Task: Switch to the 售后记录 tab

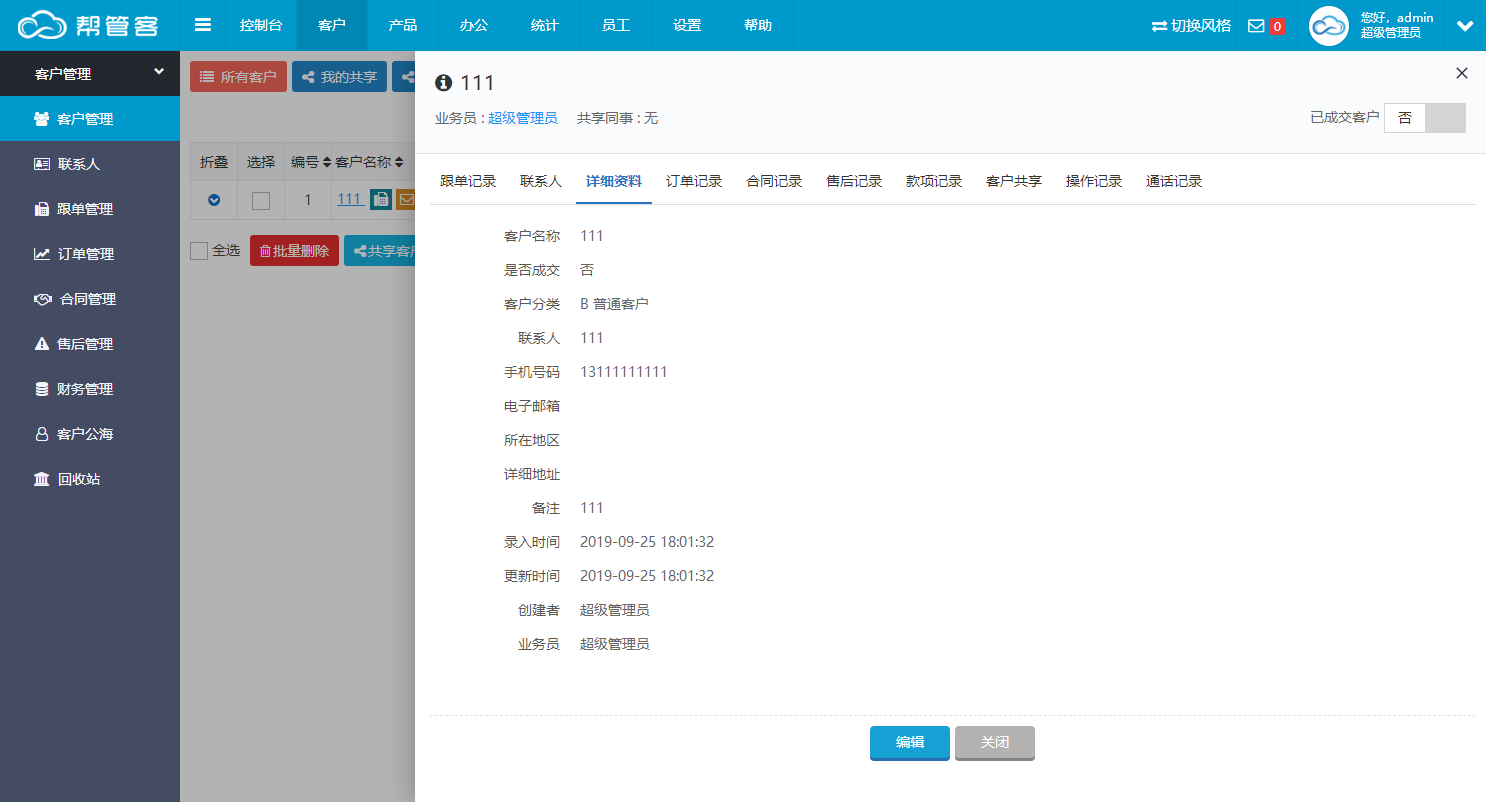Action: pyautogui.click(x=854, y=182)
